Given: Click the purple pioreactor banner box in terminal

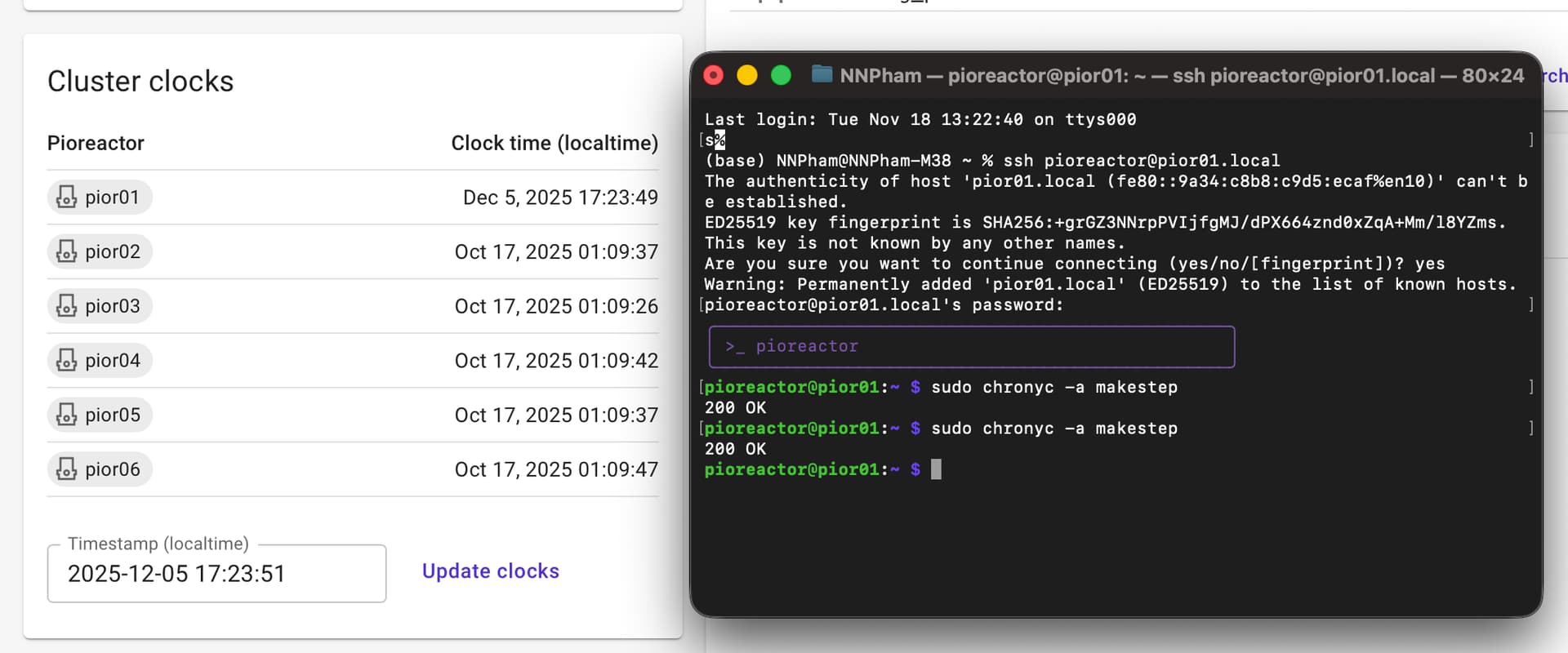Looking at the screenshot, I should (971, 347).
